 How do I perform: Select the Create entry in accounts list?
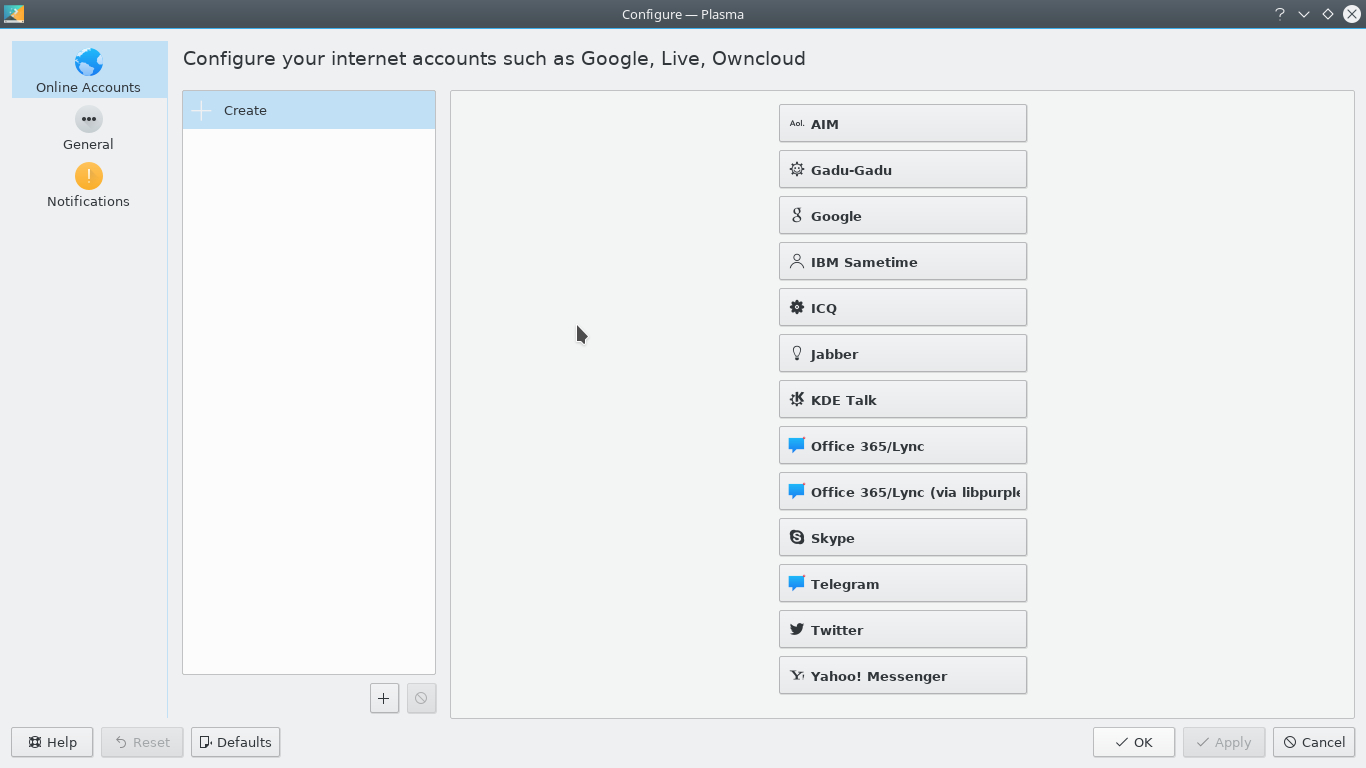pyautogui.click(x=309, y=110)
